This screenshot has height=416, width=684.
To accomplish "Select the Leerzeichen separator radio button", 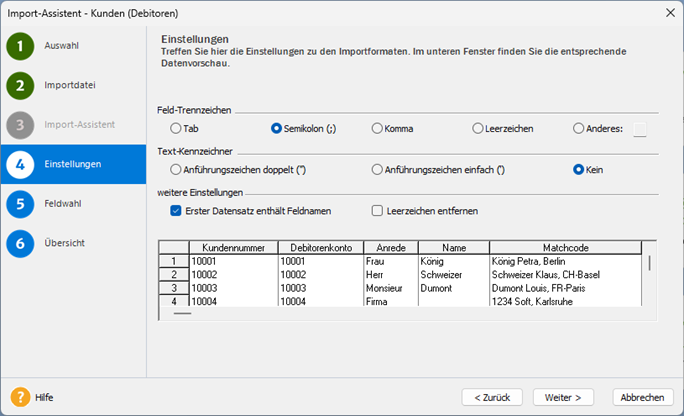I will 478,129.
